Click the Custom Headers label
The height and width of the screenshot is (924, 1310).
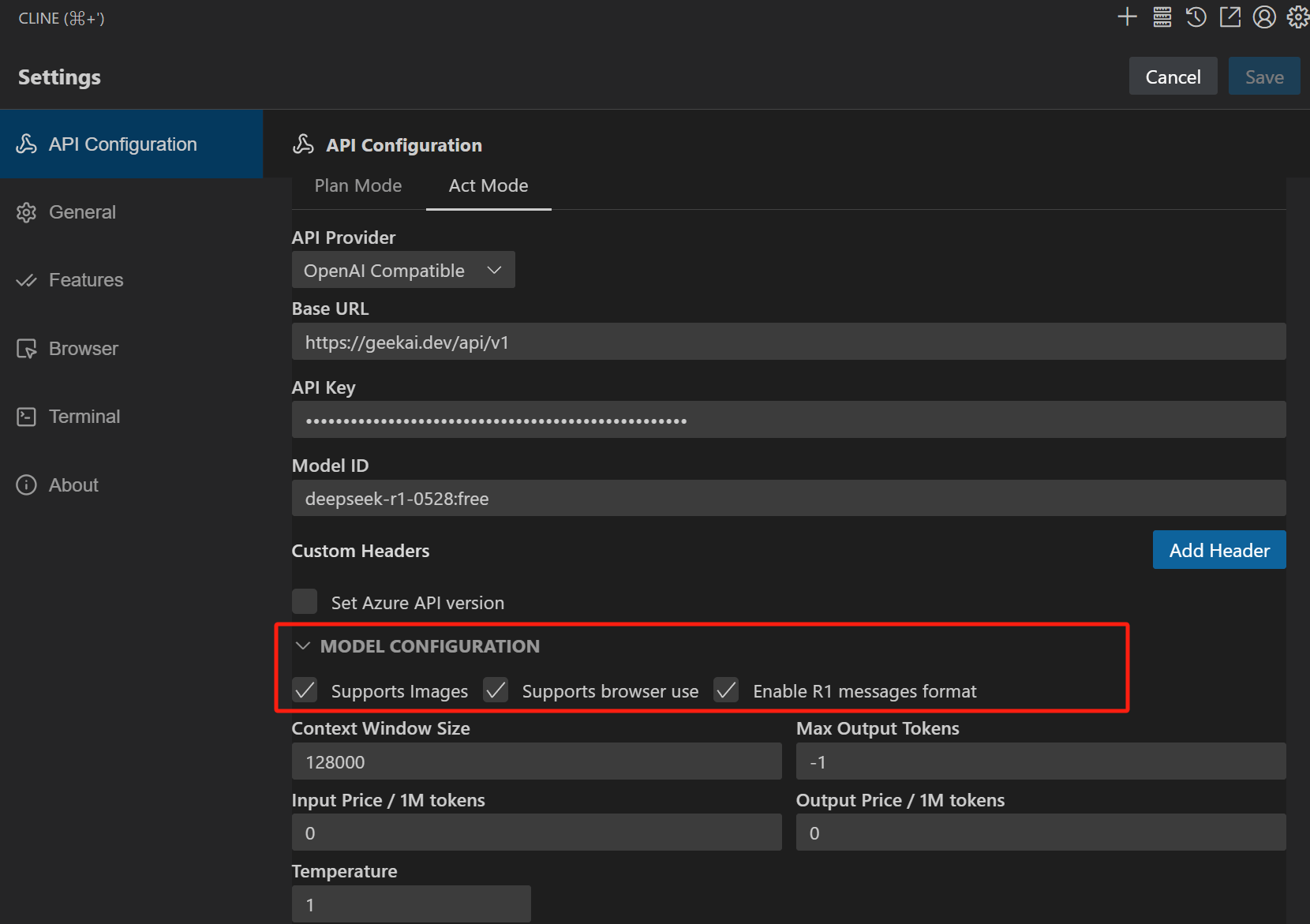pyautogui.click(x=361, y=551)
